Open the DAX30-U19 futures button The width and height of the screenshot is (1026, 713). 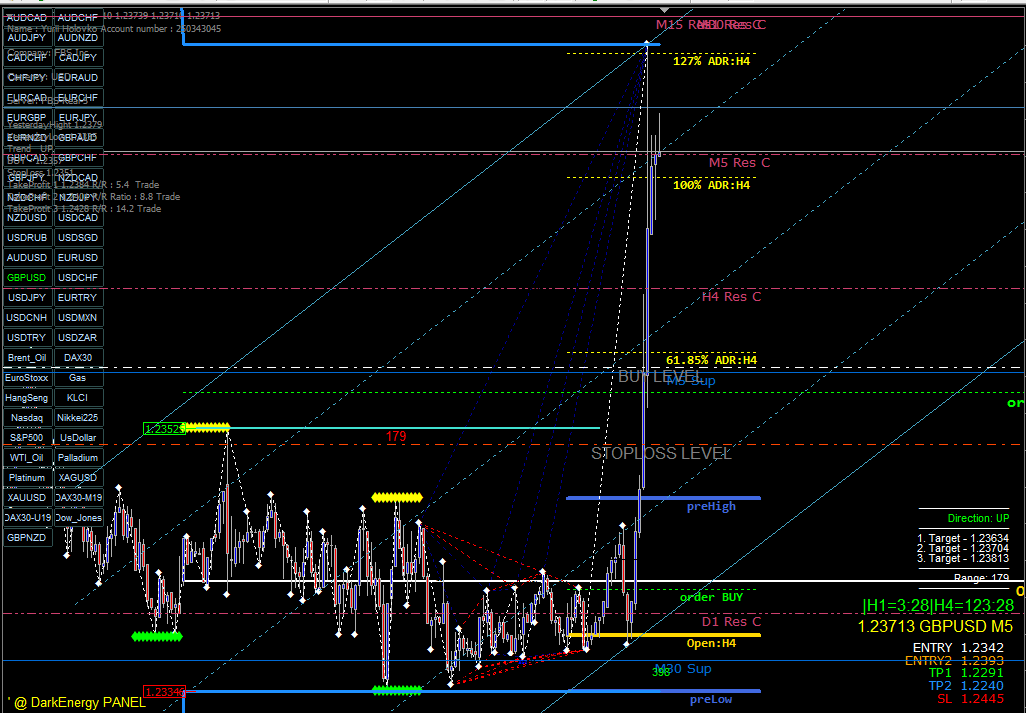27,517
